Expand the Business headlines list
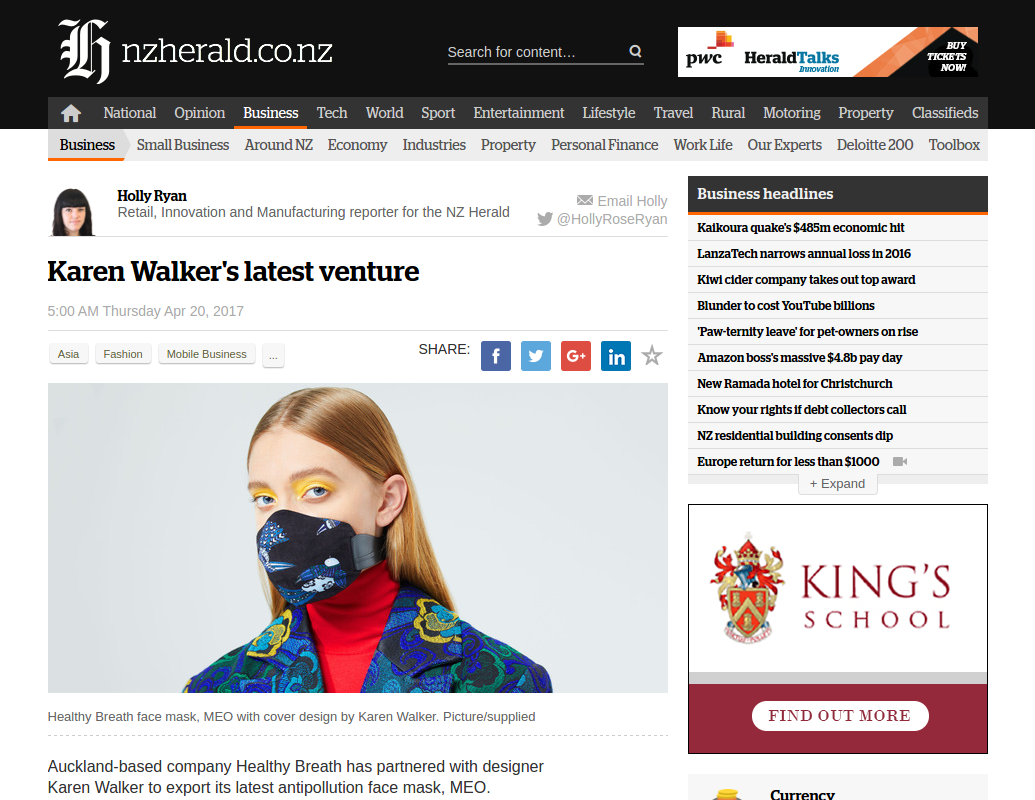Image resolution: width=1035 pixels, height=800 pixels. [838, 484]
